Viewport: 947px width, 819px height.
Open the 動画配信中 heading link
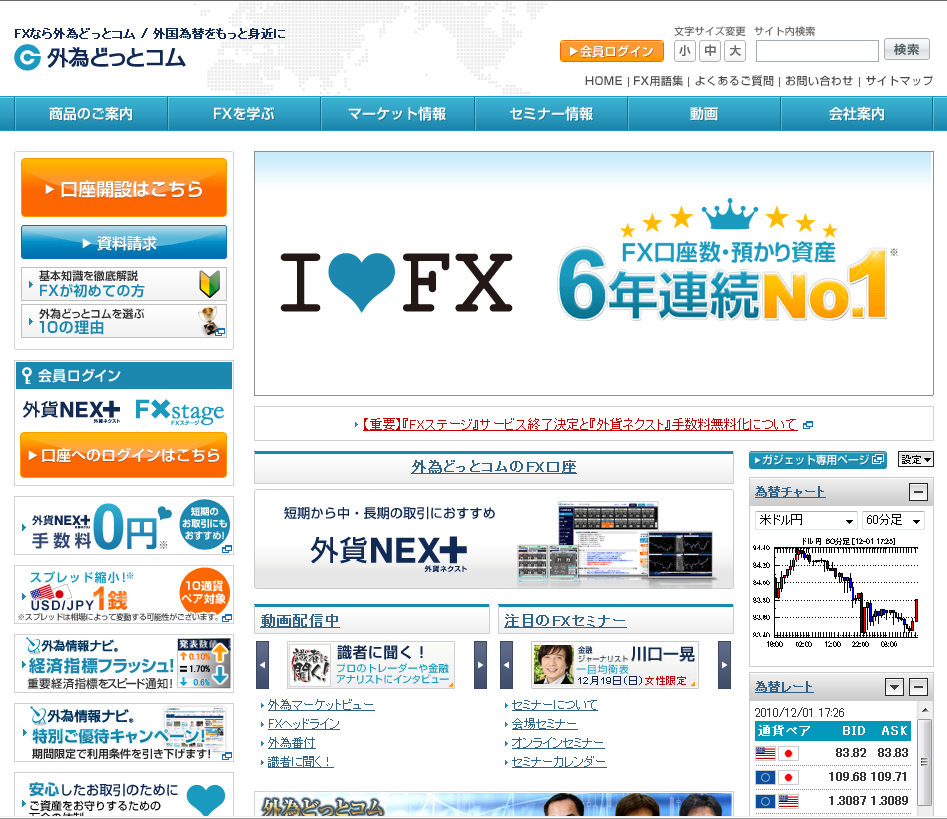pos(300,621)
